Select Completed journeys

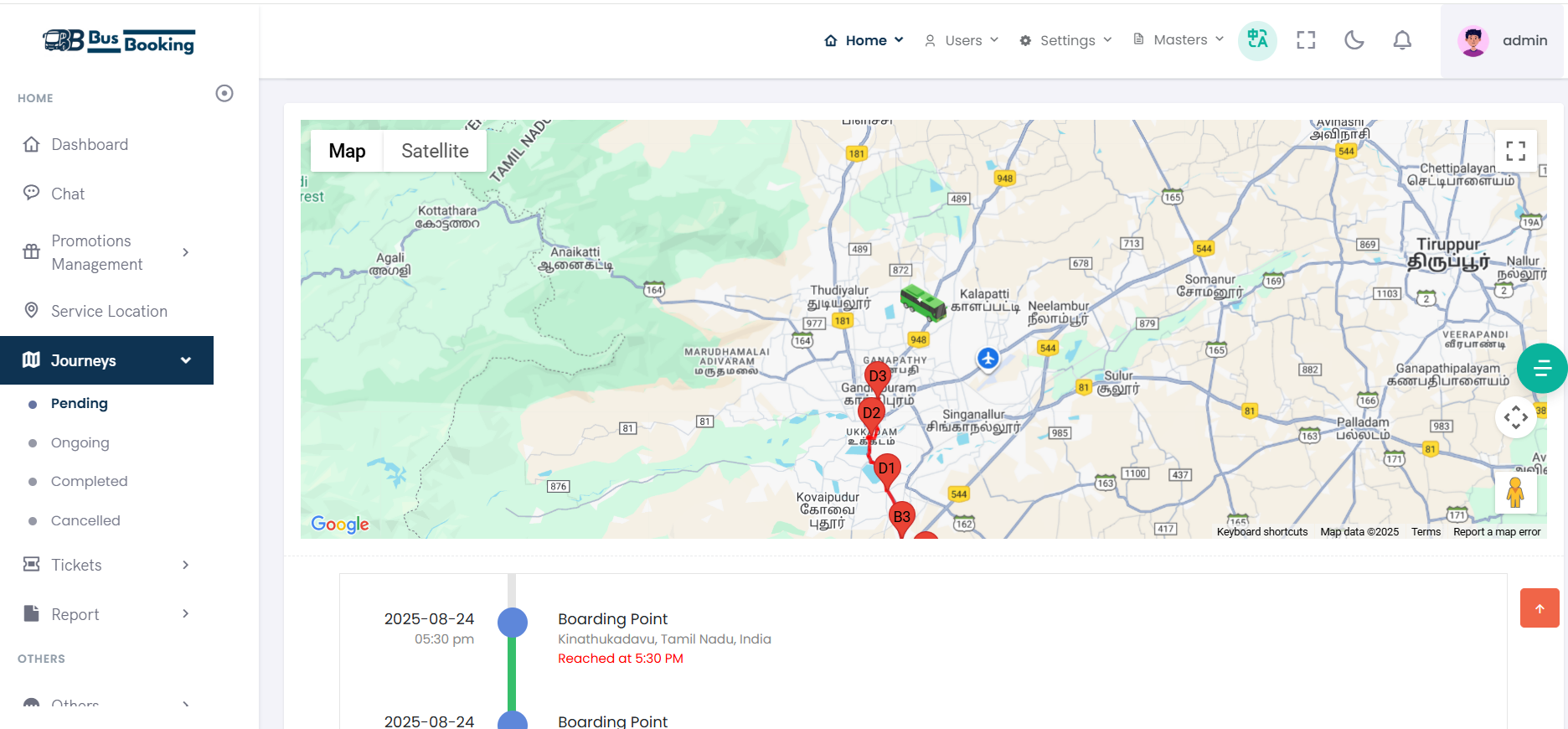coord(90,481)
